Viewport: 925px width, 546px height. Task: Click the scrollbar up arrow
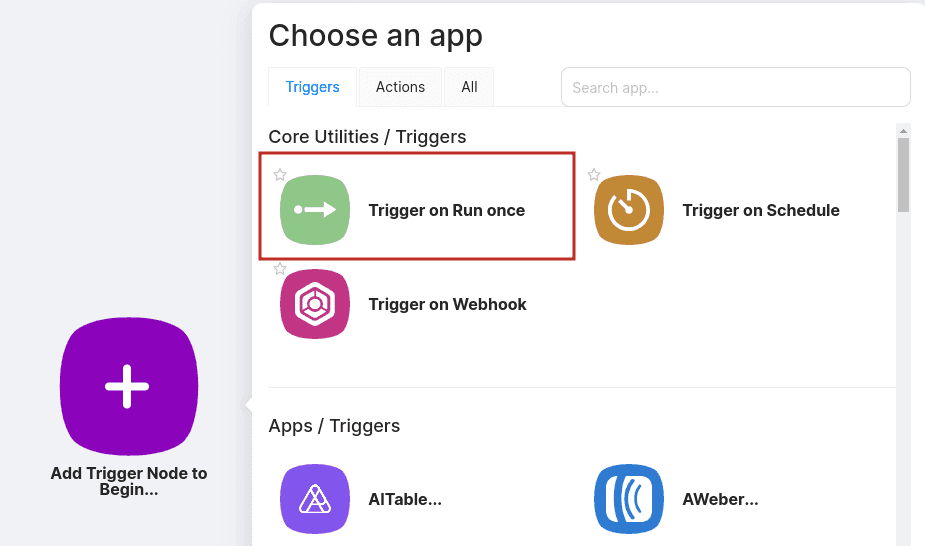tap(903, 130)
